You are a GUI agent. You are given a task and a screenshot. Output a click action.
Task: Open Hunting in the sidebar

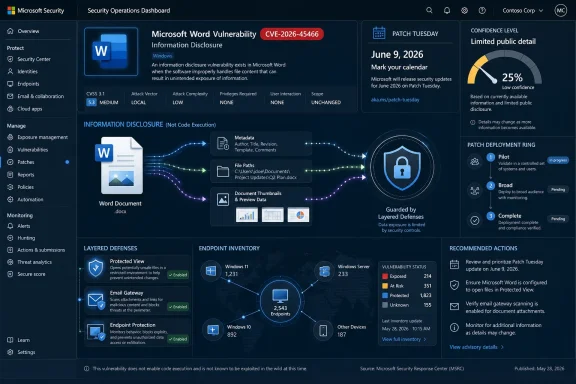tap(21, 238)
